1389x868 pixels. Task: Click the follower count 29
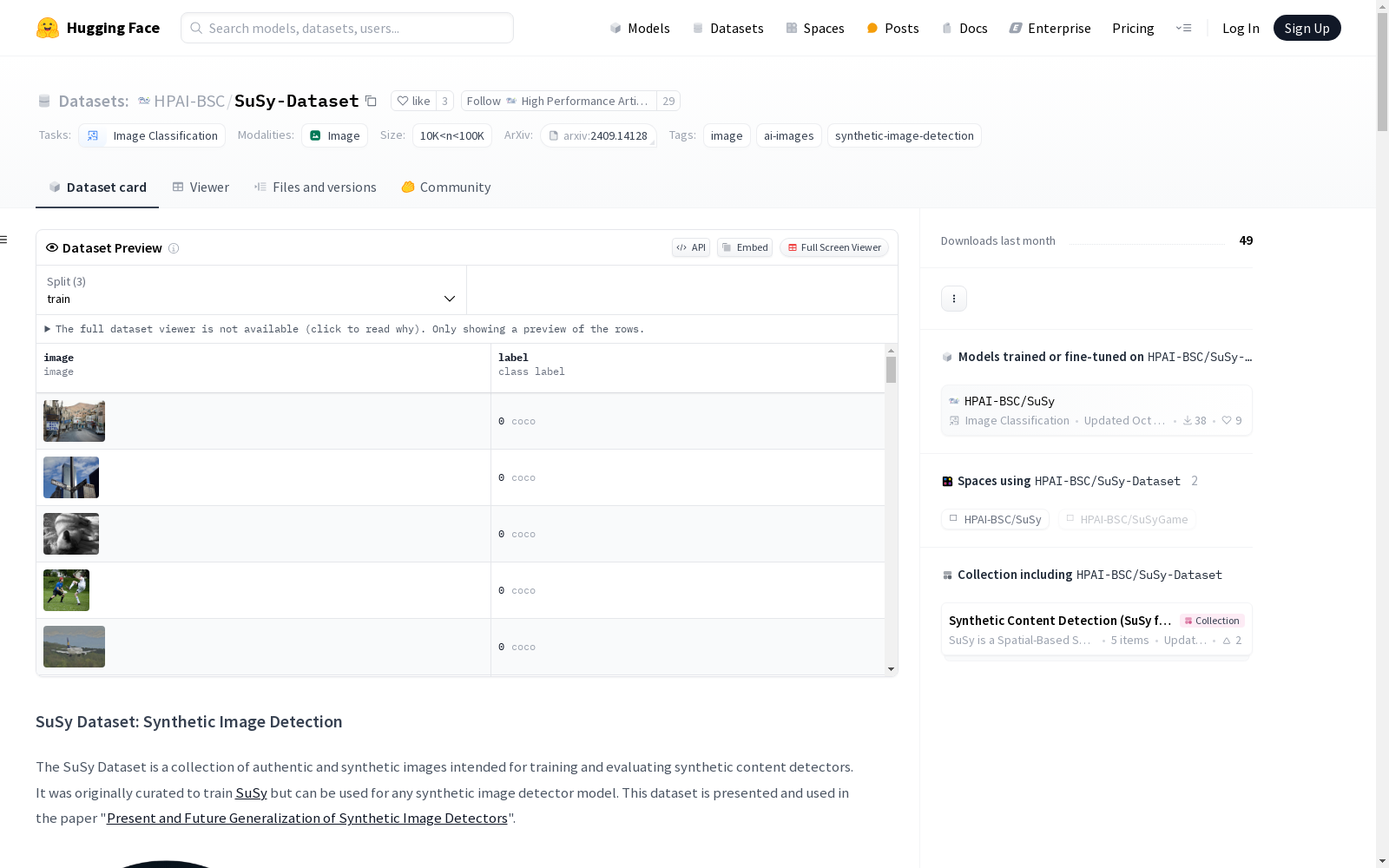pyautogui.click(x=668, y=101)
